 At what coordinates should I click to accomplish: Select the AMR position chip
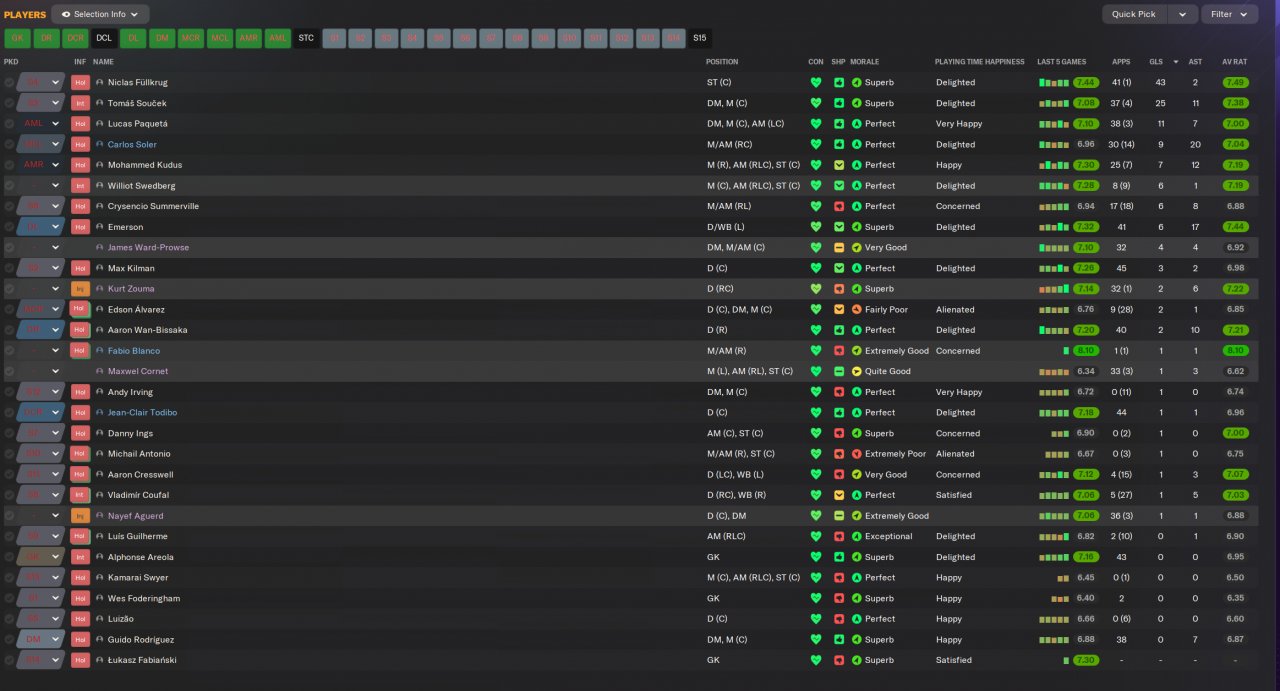click(248, 38)
